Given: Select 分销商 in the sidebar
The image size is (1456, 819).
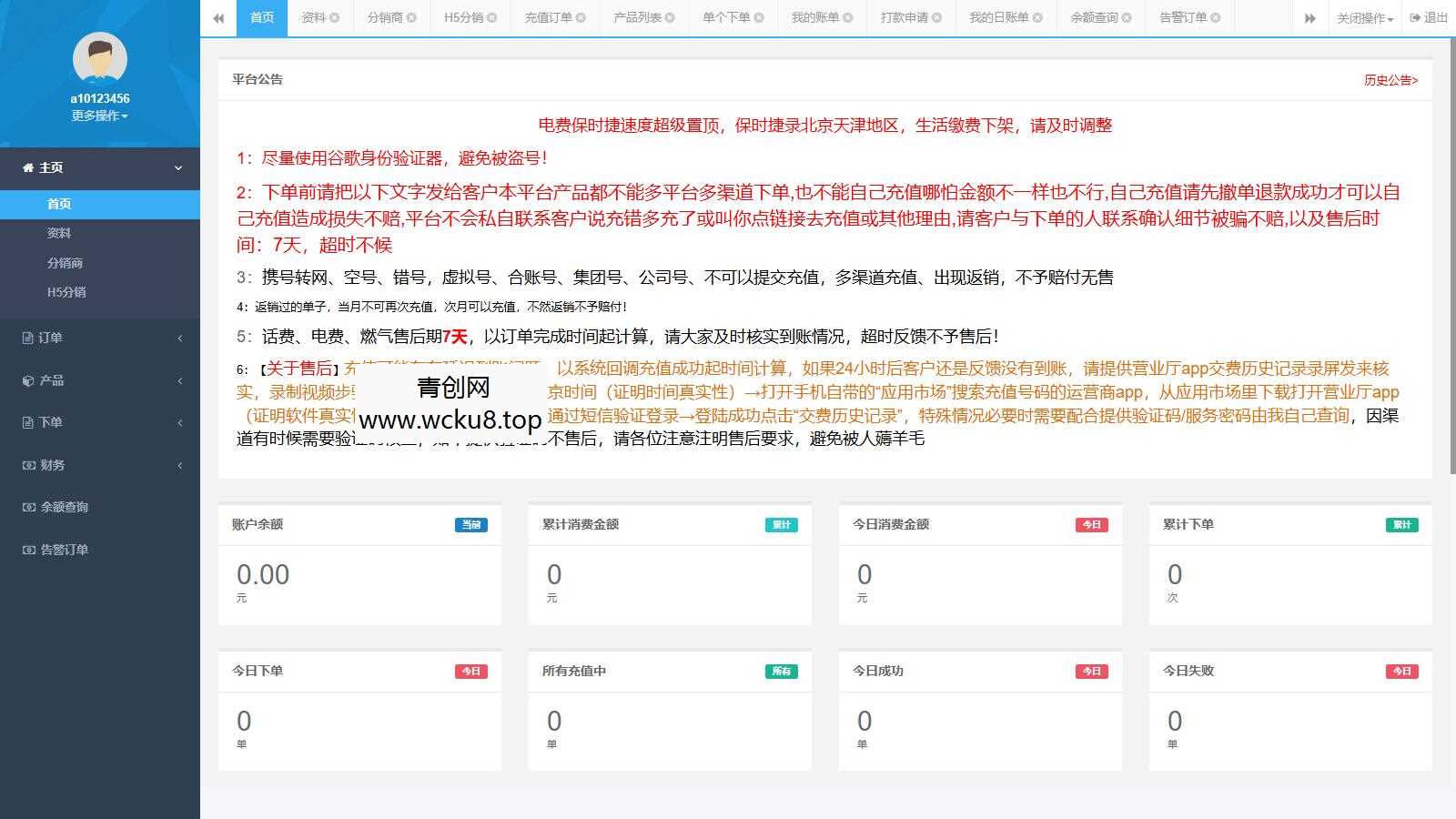Looking at the screenshot, I should [x=64, y=263].
